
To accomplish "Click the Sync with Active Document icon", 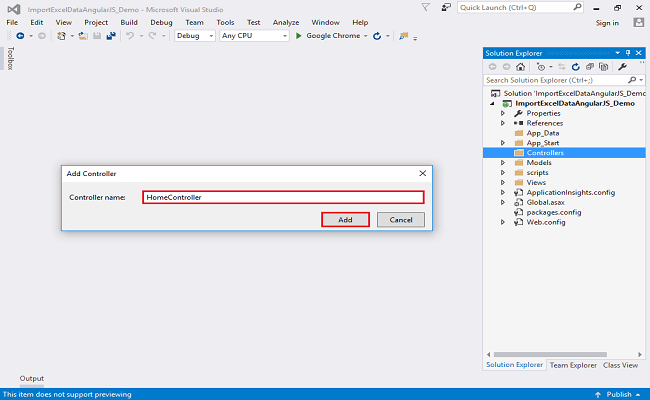I will (562, 67).
